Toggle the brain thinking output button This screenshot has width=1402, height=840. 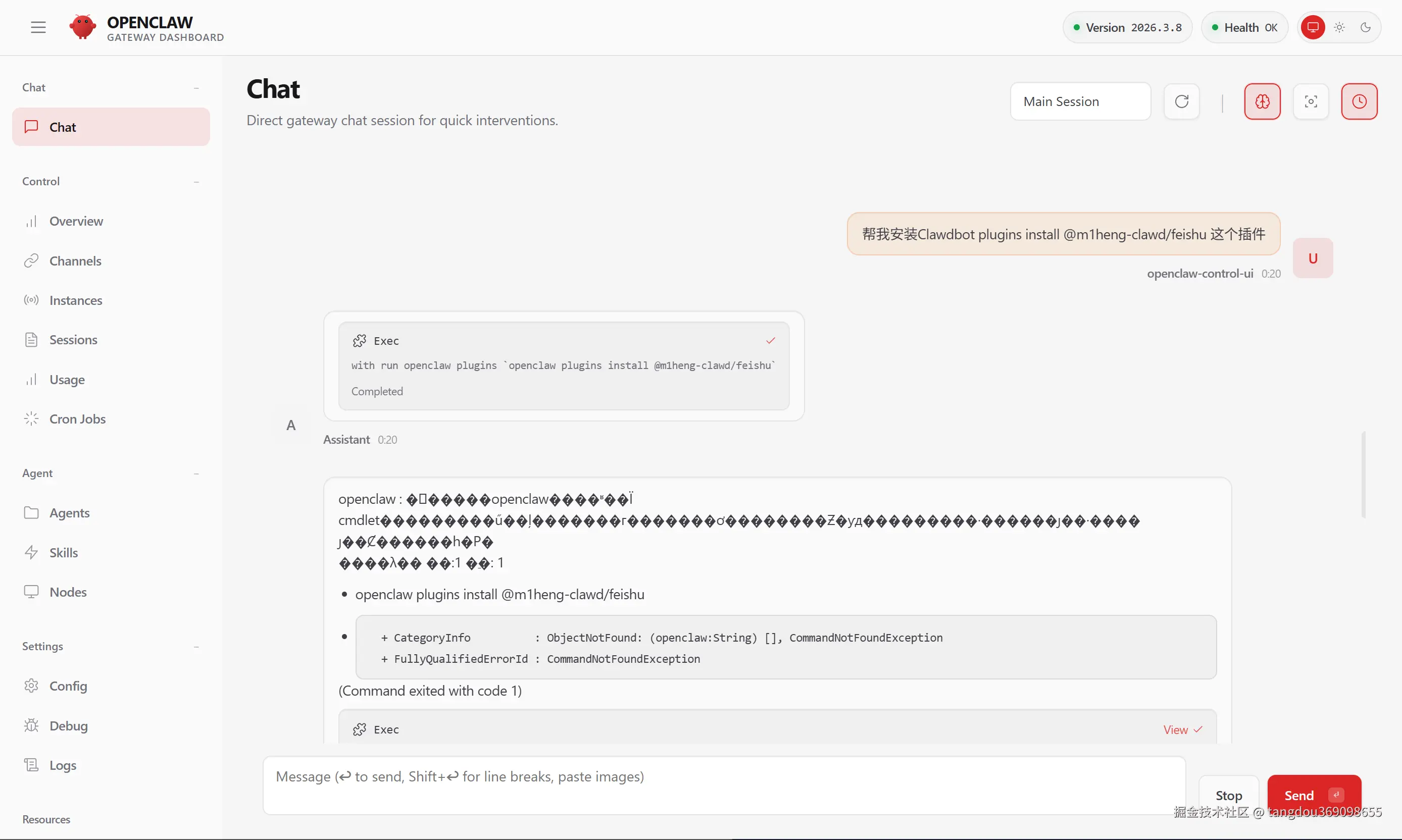tap(1262, 101)
